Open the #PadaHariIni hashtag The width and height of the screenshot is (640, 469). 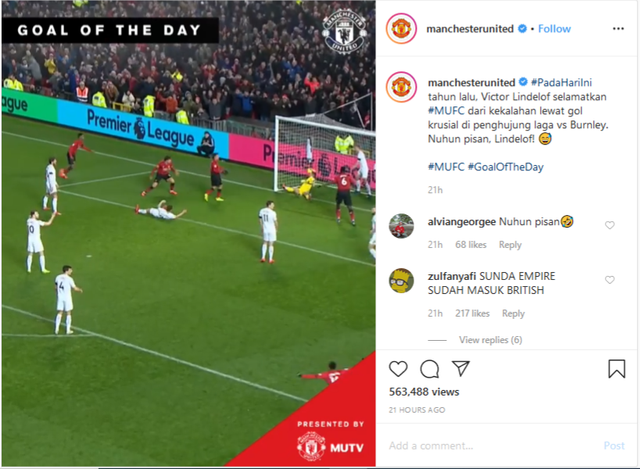pos(561,82)
